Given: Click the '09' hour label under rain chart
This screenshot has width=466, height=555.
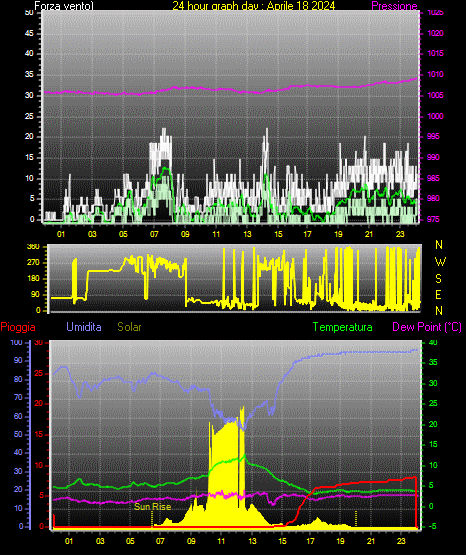Looking at the screenshot, I should (x=191, y=541).
